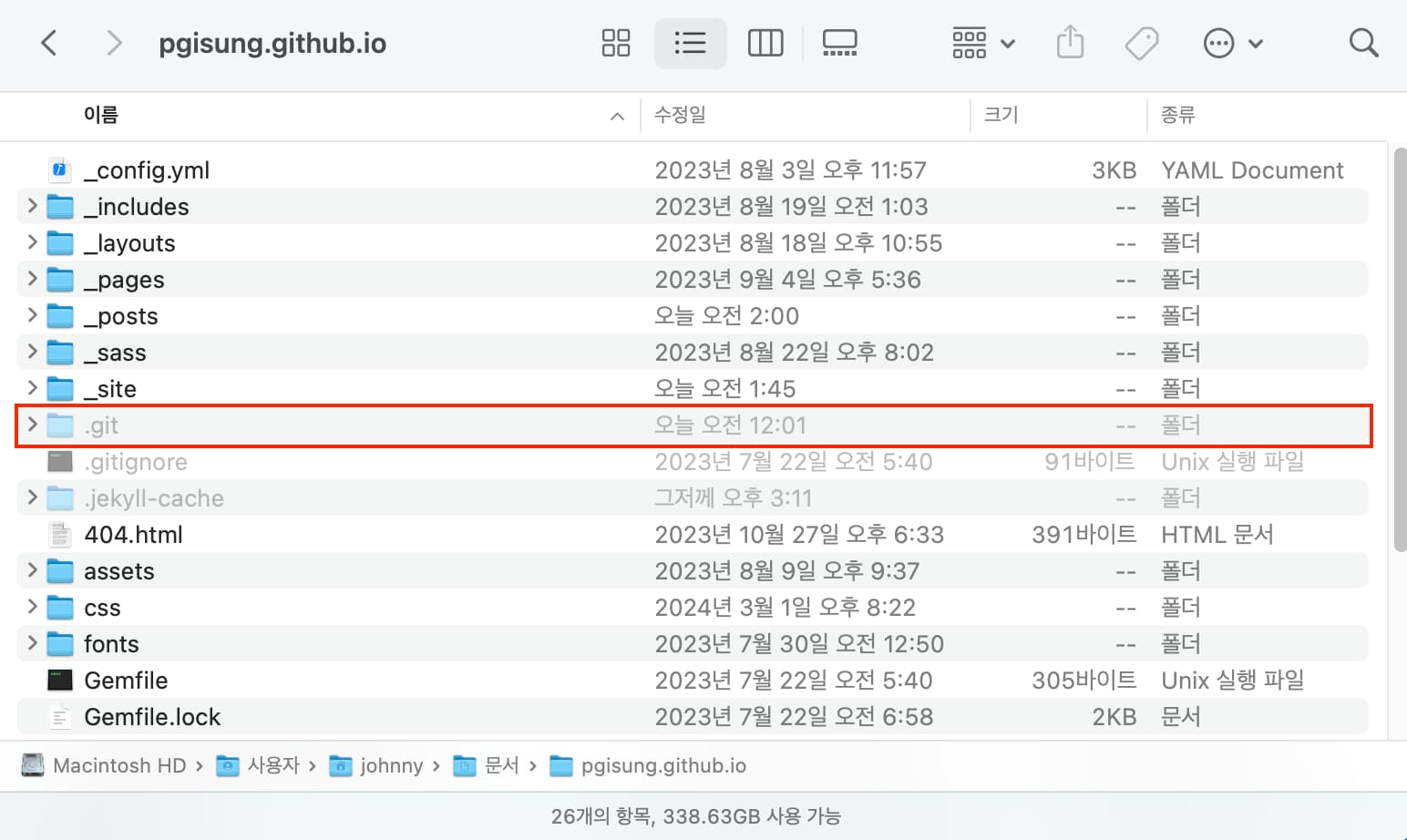Viewport: 1407px width, 840px height.
Task: Expand the .git folder
Action: (x=31, y=425)
